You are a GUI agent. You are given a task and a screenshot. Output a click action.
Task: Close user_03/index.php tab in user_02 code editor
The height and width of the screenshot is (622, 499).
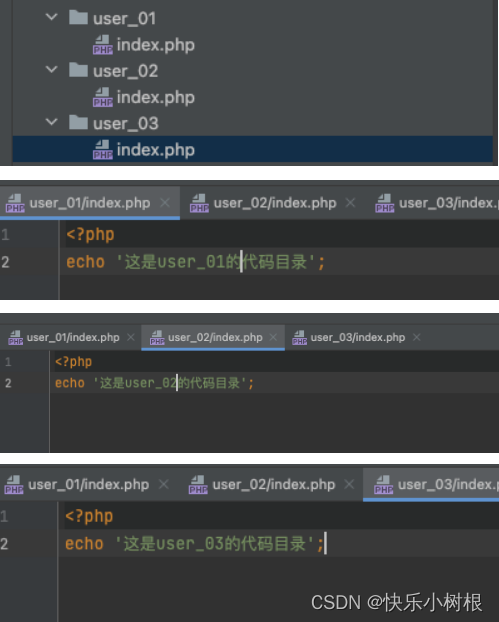tap(416, 337)
